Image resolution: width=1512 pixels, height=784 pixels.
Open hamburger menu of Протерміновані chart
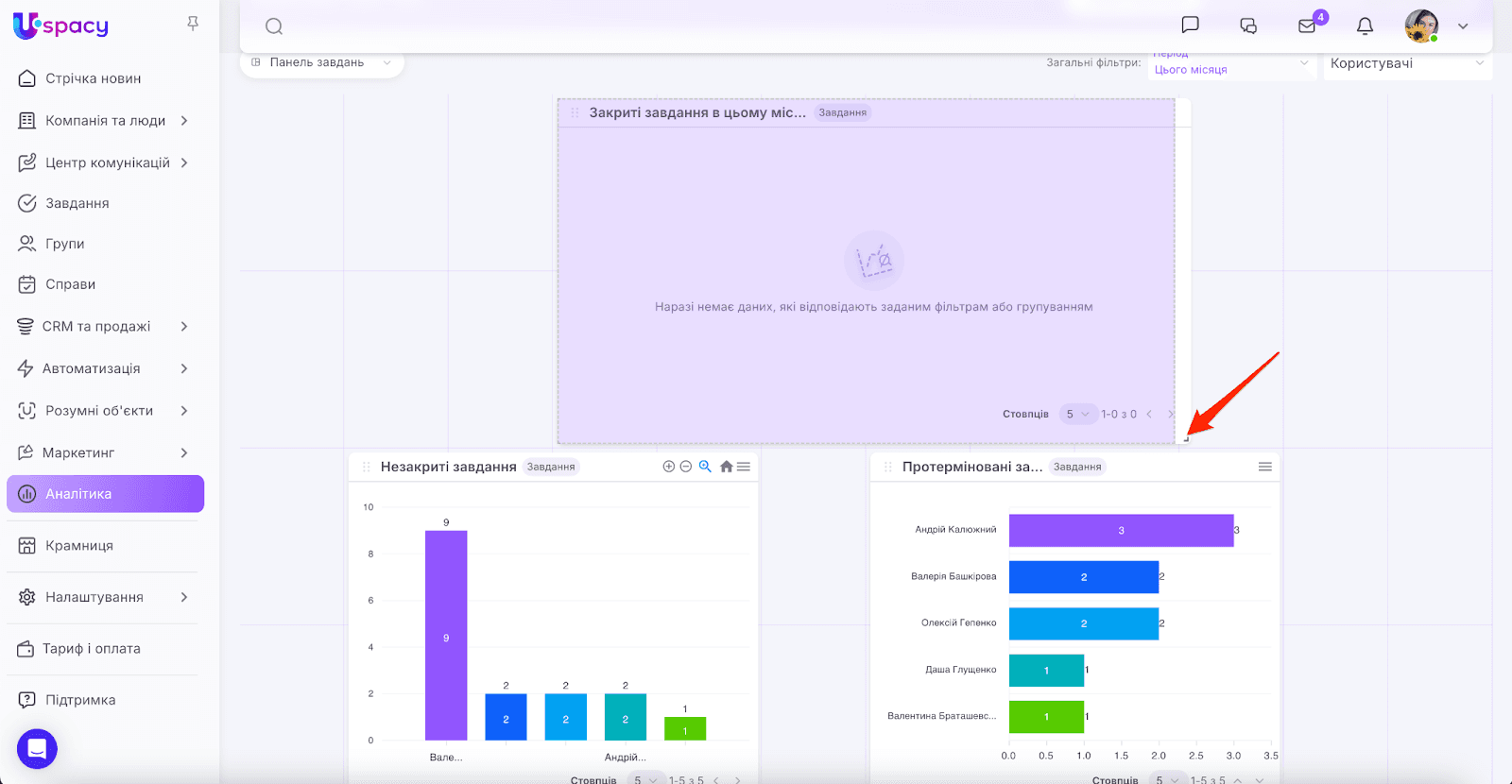1264,467
